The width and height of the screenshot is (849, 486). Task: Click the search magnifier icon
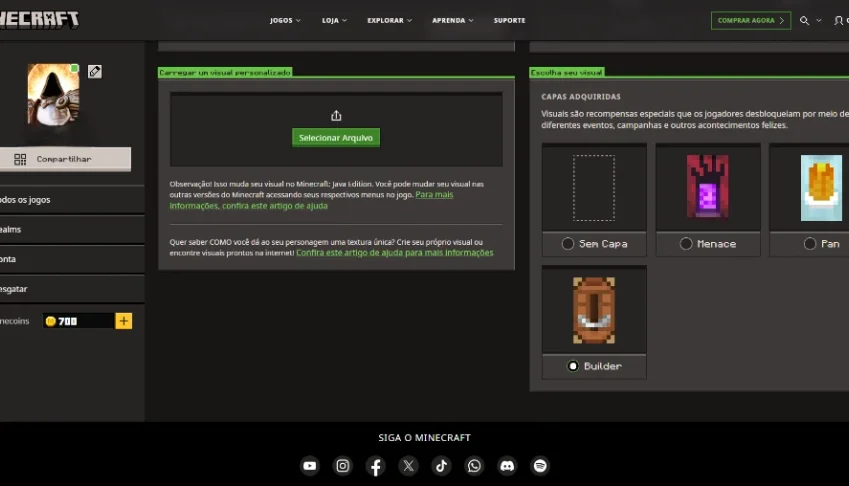(x=805, y=21)
